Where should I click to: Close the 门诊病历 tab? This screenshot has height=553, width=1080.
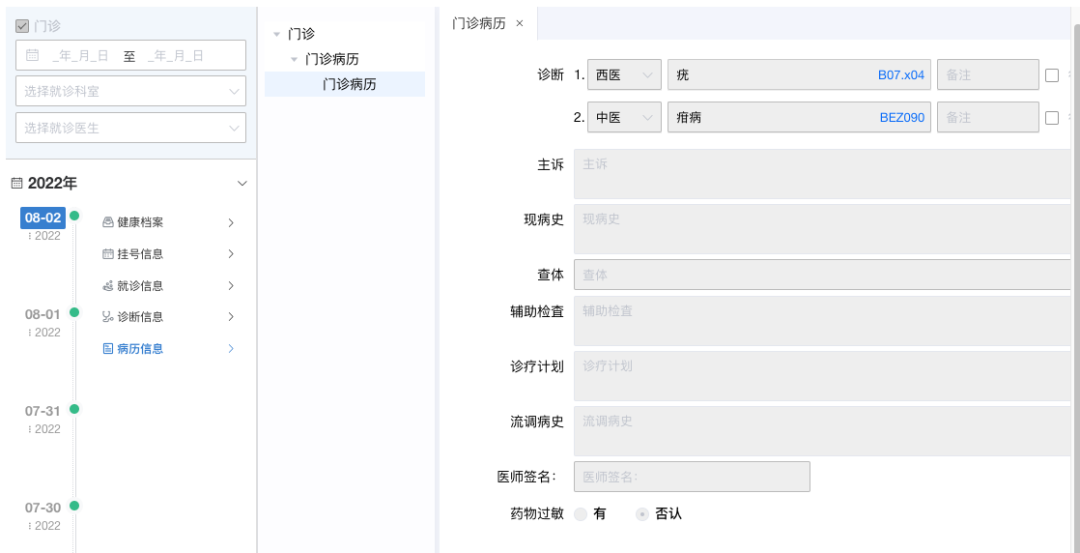pos(519,23)
